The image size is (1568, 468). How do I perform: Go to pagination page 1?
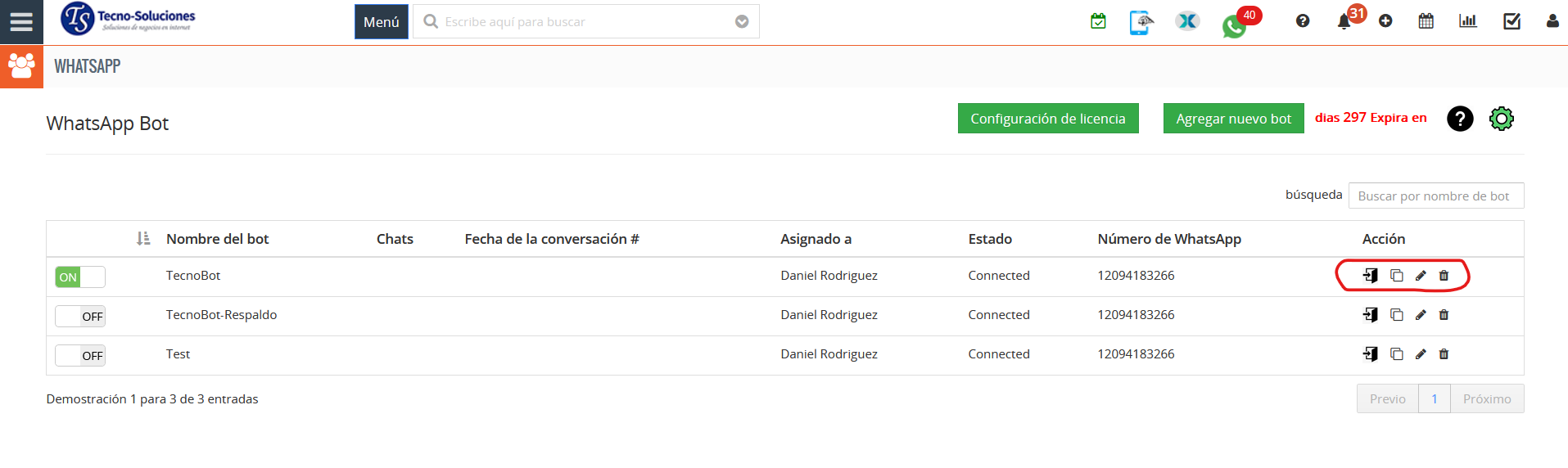click(1434, 398)
